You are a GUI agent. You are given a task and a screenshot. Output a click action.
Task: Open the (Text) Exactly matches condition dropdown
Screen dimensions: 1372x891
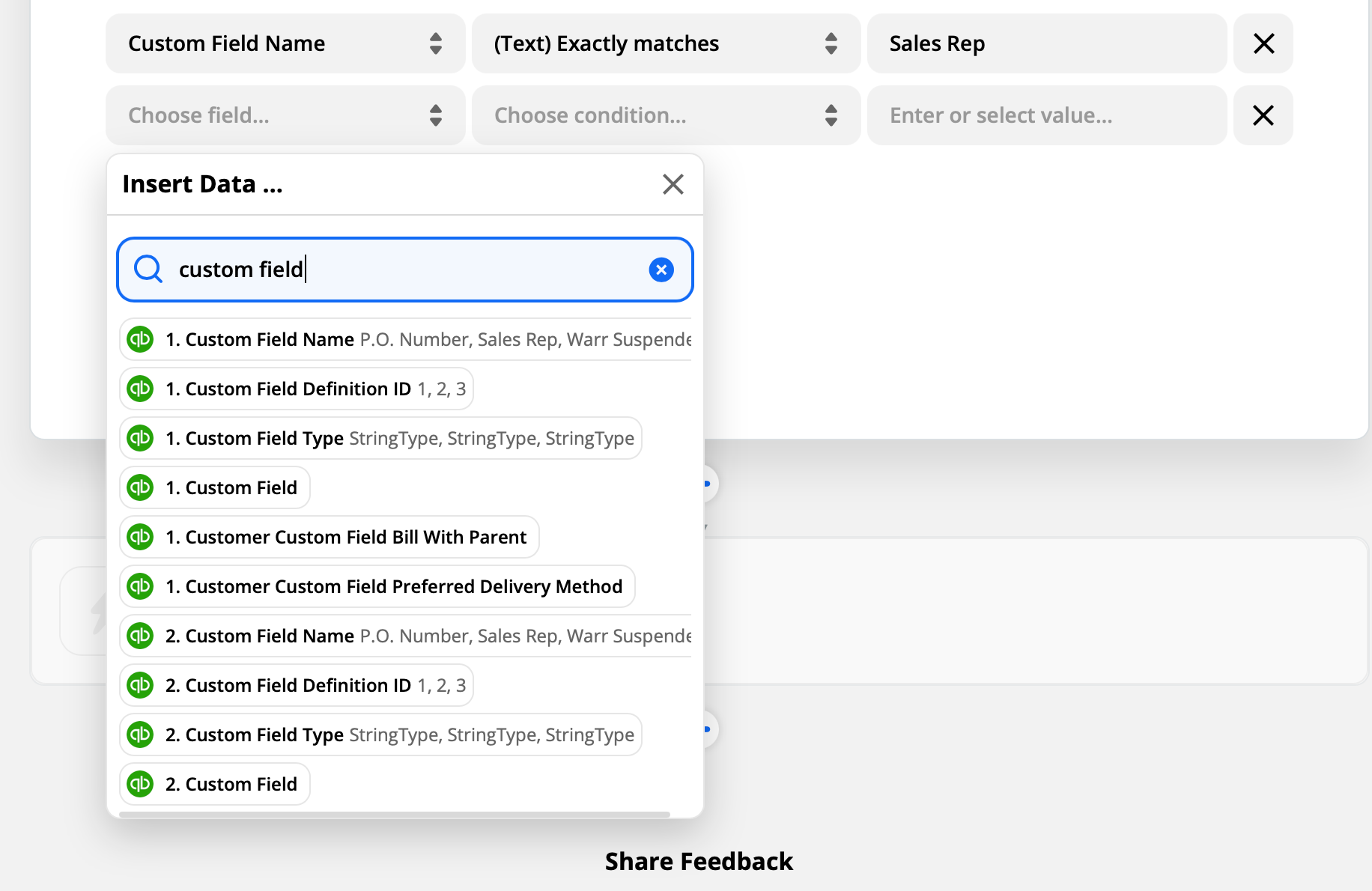666,43
